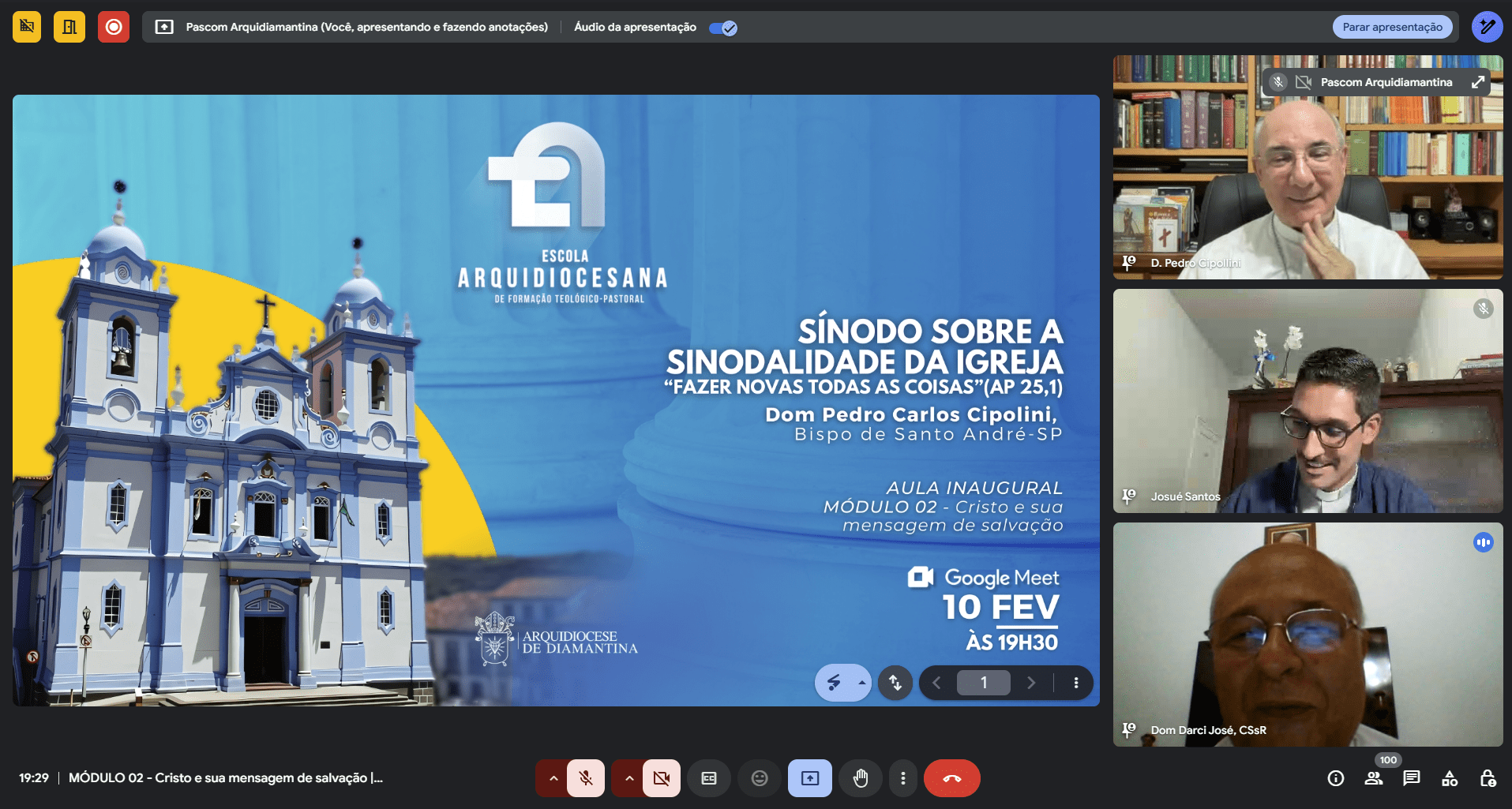Click the pin icon on D. Pedro Cipollini tile
Viewport: 1512px width, 809px height.
tap(1129, 263)
